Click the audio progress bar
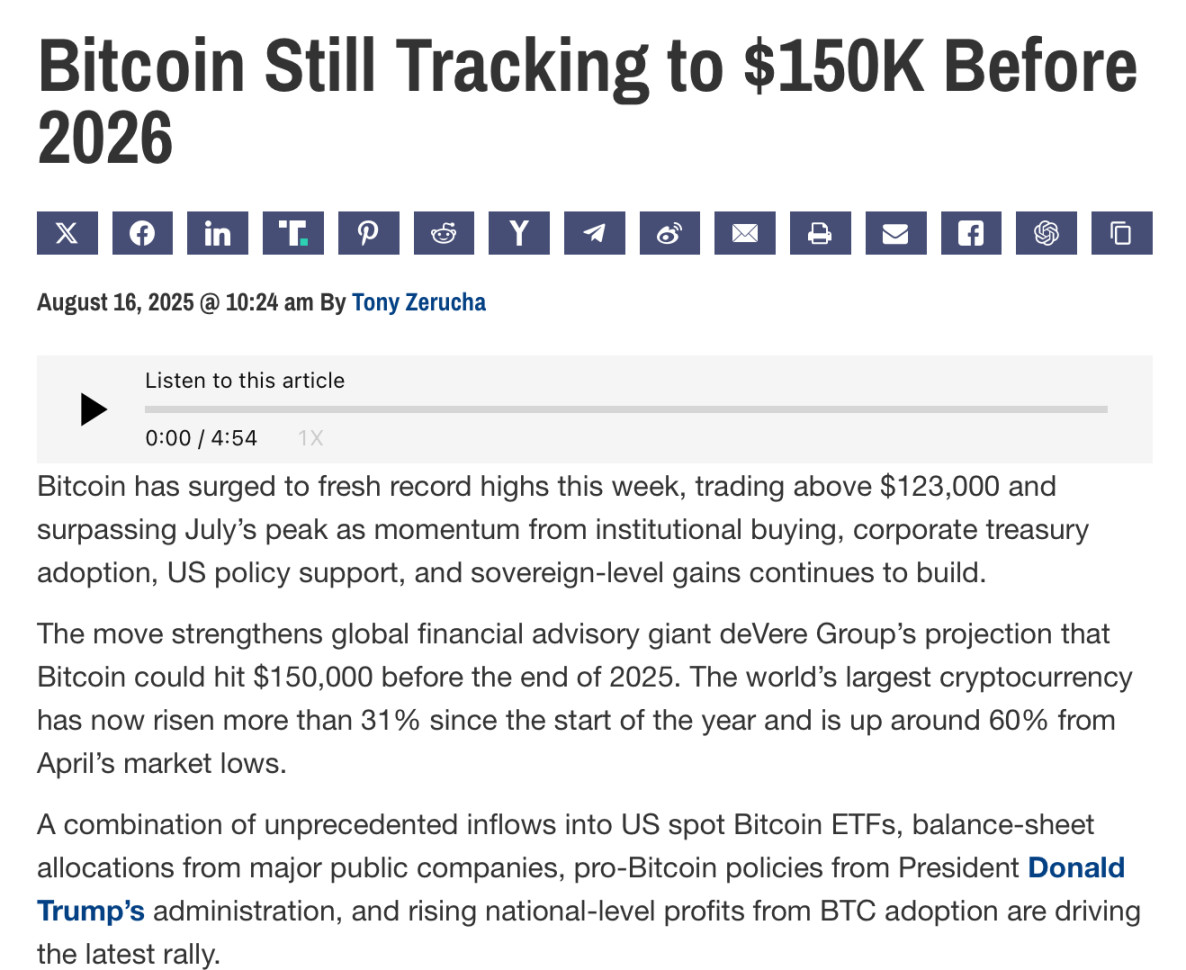 [x=625, y=409]
